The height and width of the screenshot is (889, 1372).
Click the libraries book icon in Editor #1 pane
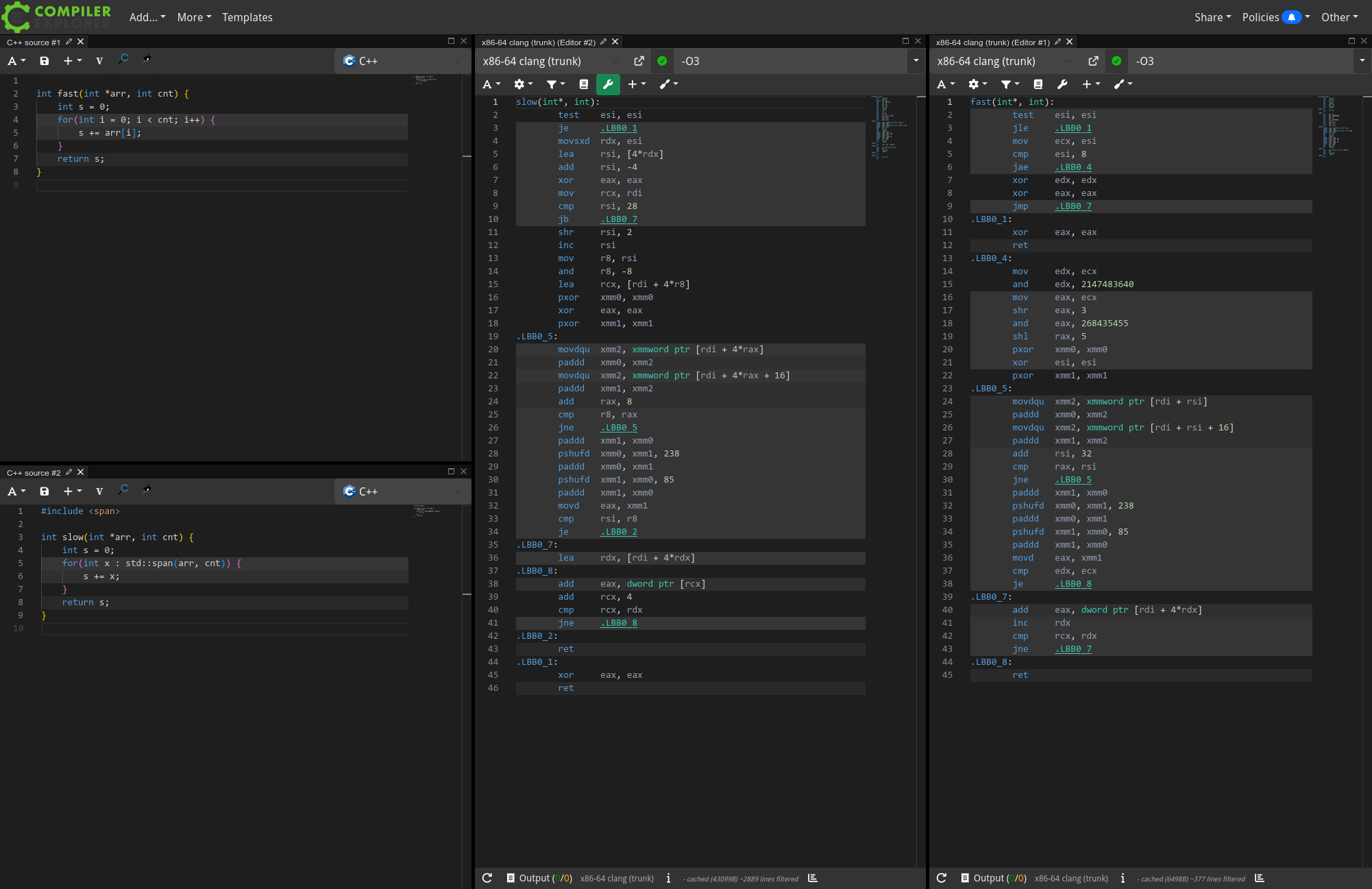pos(1038,84)
